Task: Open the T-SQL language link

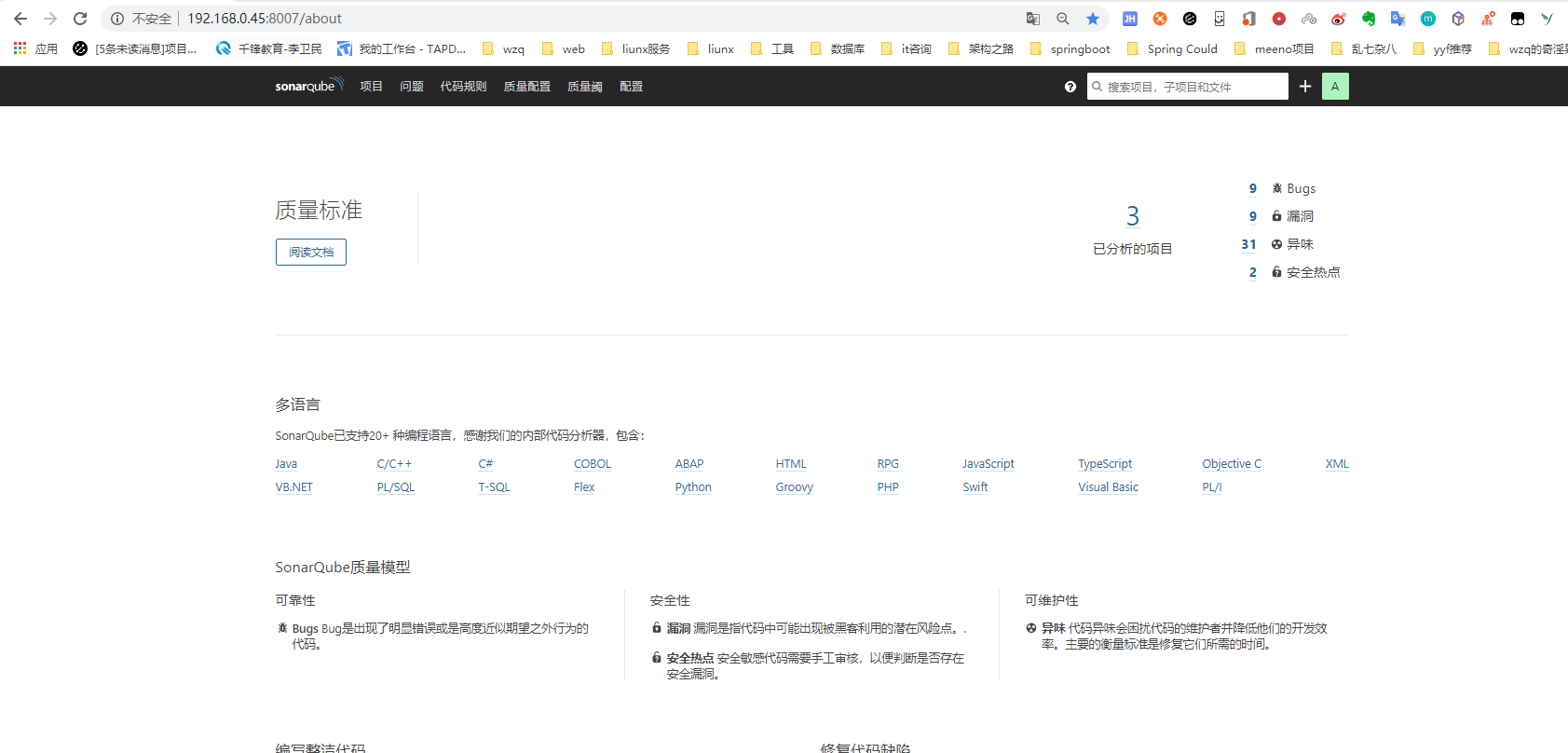Action: 494,487
